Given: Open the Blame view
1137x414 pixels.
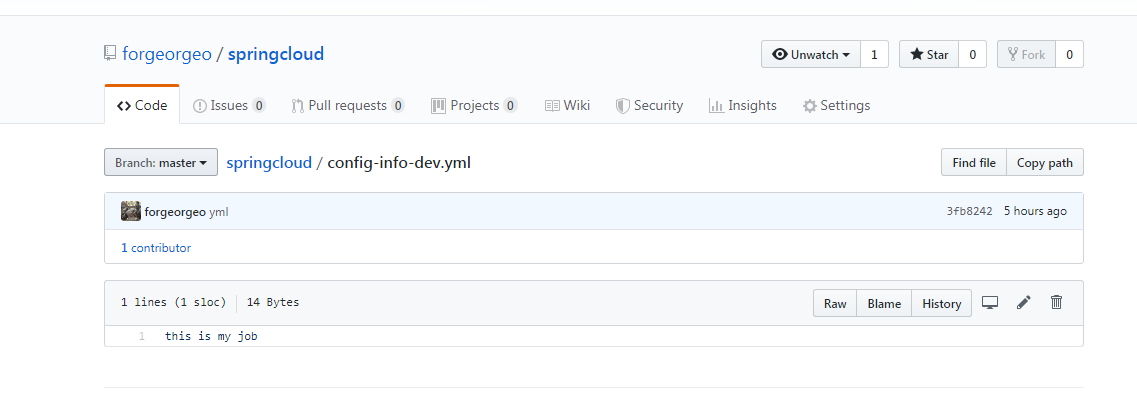Looking at the screenshot, I should pyautogui.click(x=884, y=303).
